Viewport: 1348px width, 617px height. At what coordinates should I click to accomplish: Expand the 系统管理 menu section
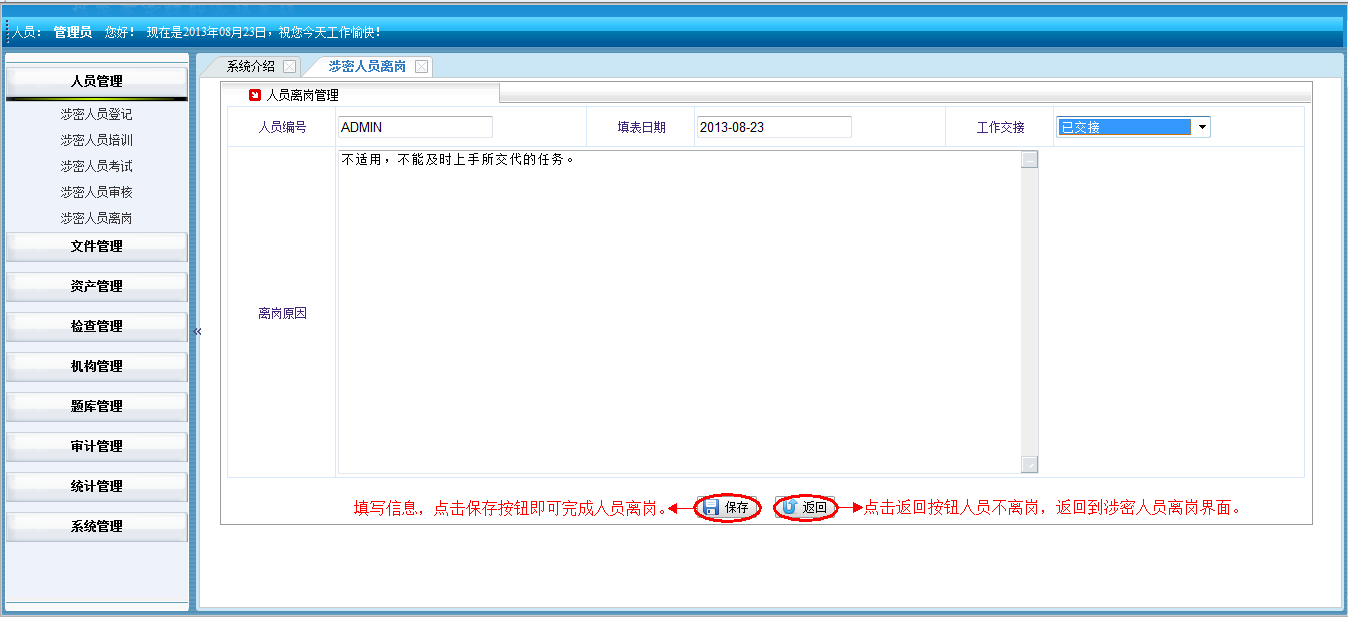(96, 526)
